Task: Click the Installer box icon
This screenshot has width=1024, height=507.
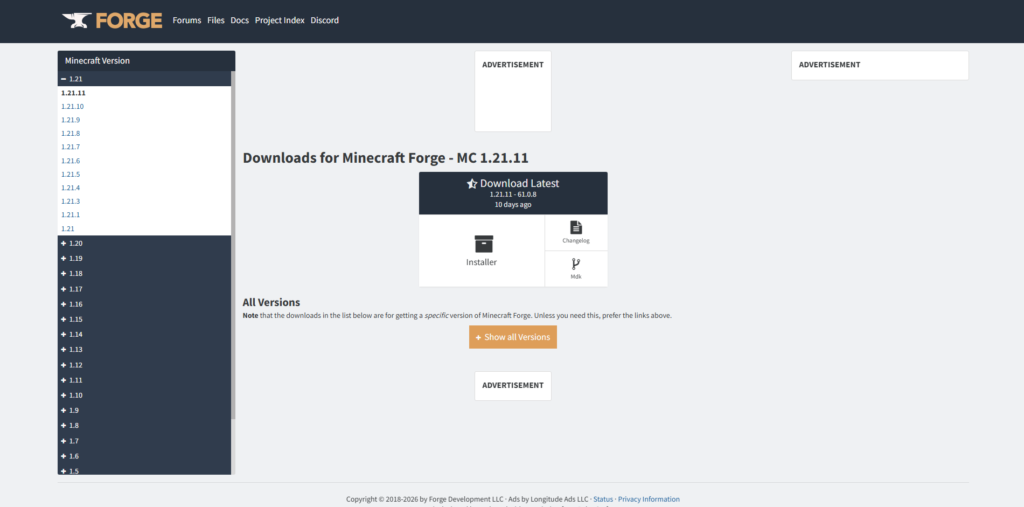Action: tap(482, 243)
